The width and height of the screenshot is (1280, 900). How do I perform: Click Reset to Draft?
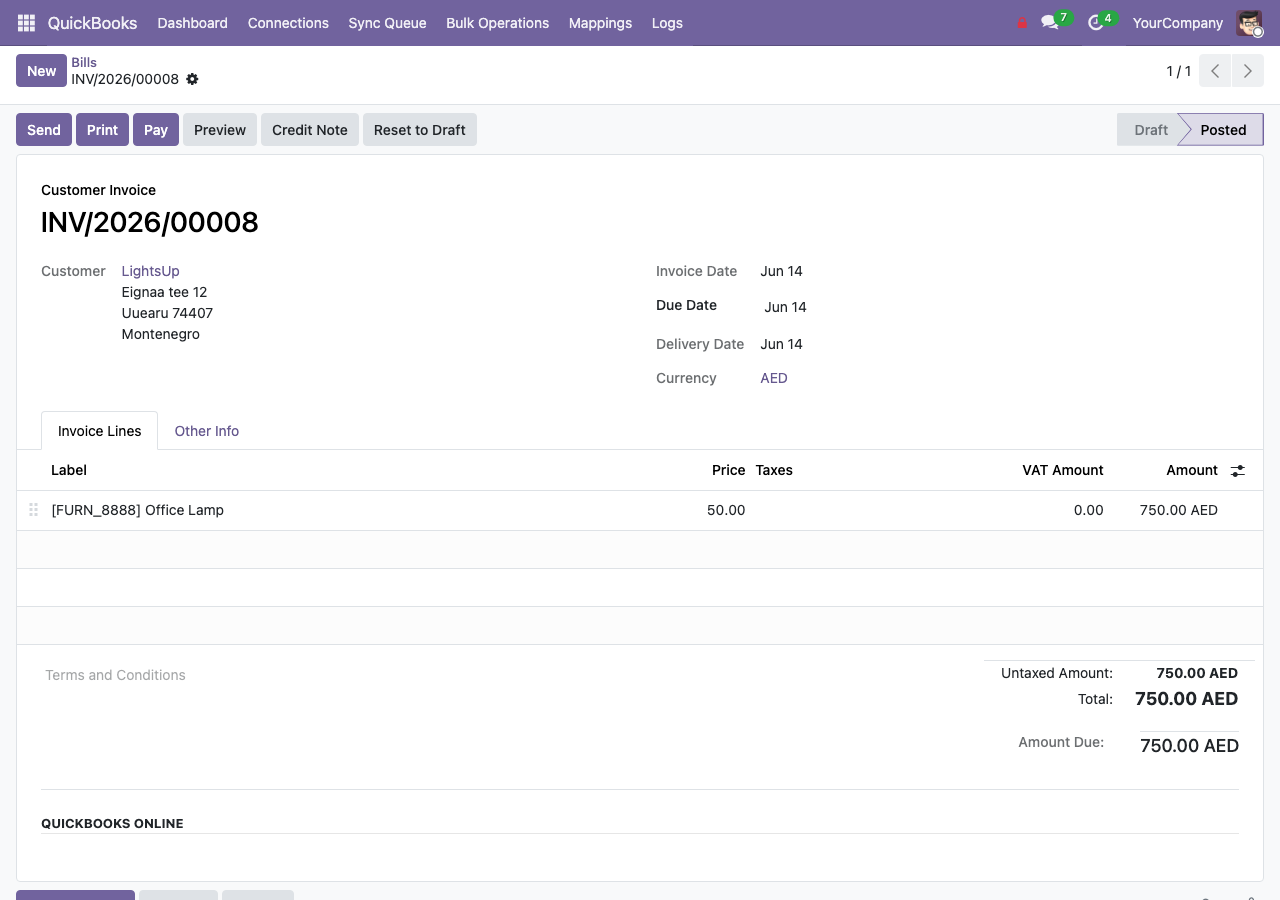420,130
